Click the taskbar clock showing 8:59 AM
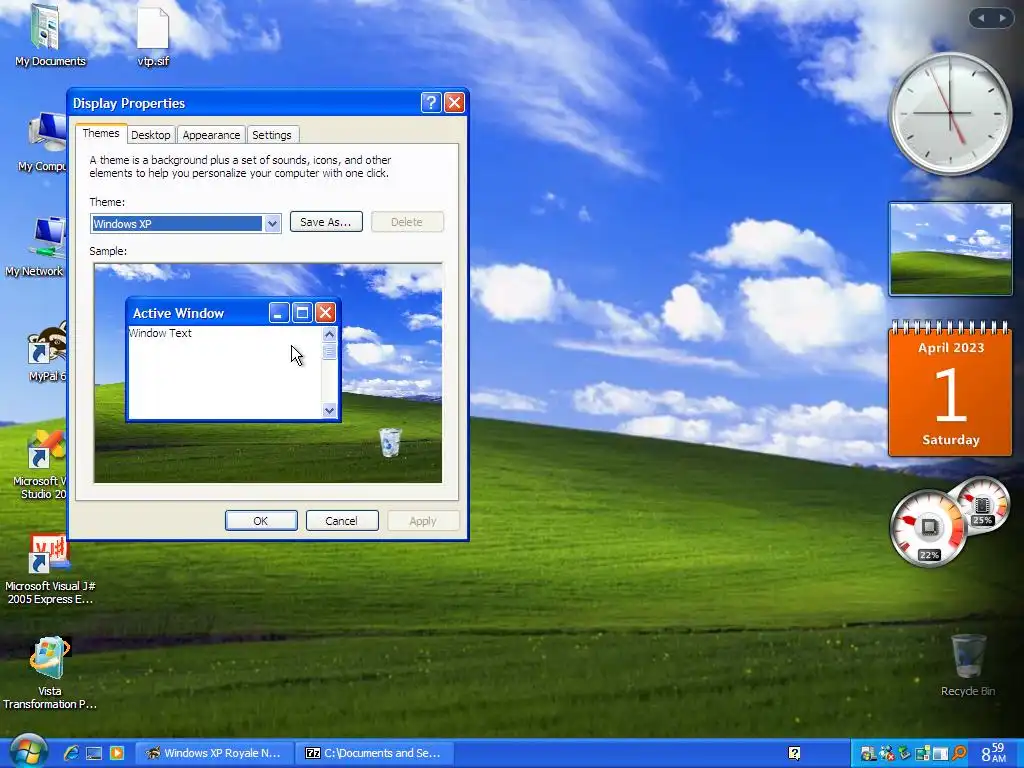This screenshot has width=1024, height=768. [x=994, y=753]
